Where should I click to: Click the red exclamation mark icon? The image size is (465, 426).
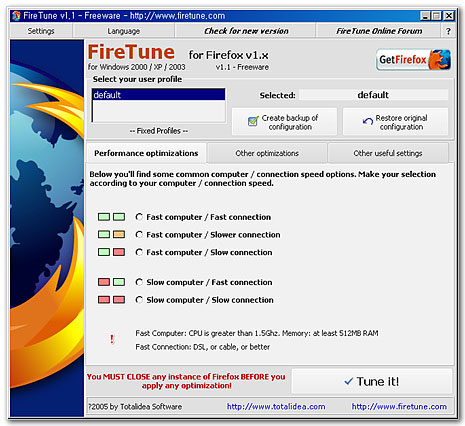point(112,339)
